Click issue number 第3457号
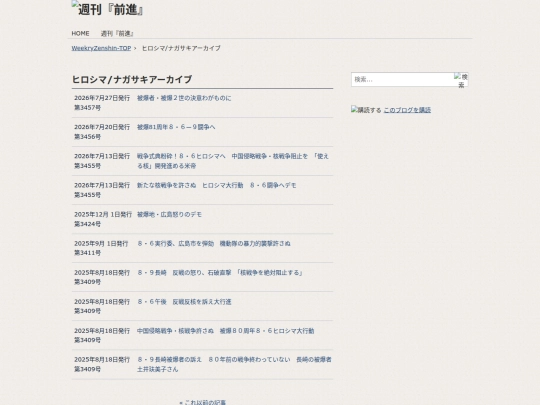The height and width of the screenshot is (405, 540). coord(87,108)
